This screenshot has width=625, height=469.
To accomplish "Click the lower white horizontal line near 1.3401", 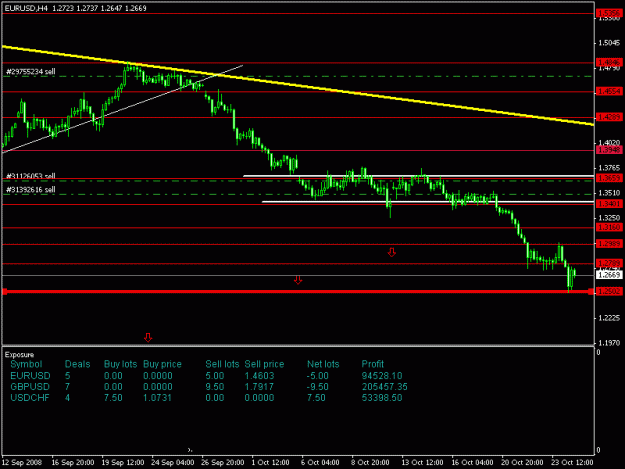I will [x=428, y=202].
